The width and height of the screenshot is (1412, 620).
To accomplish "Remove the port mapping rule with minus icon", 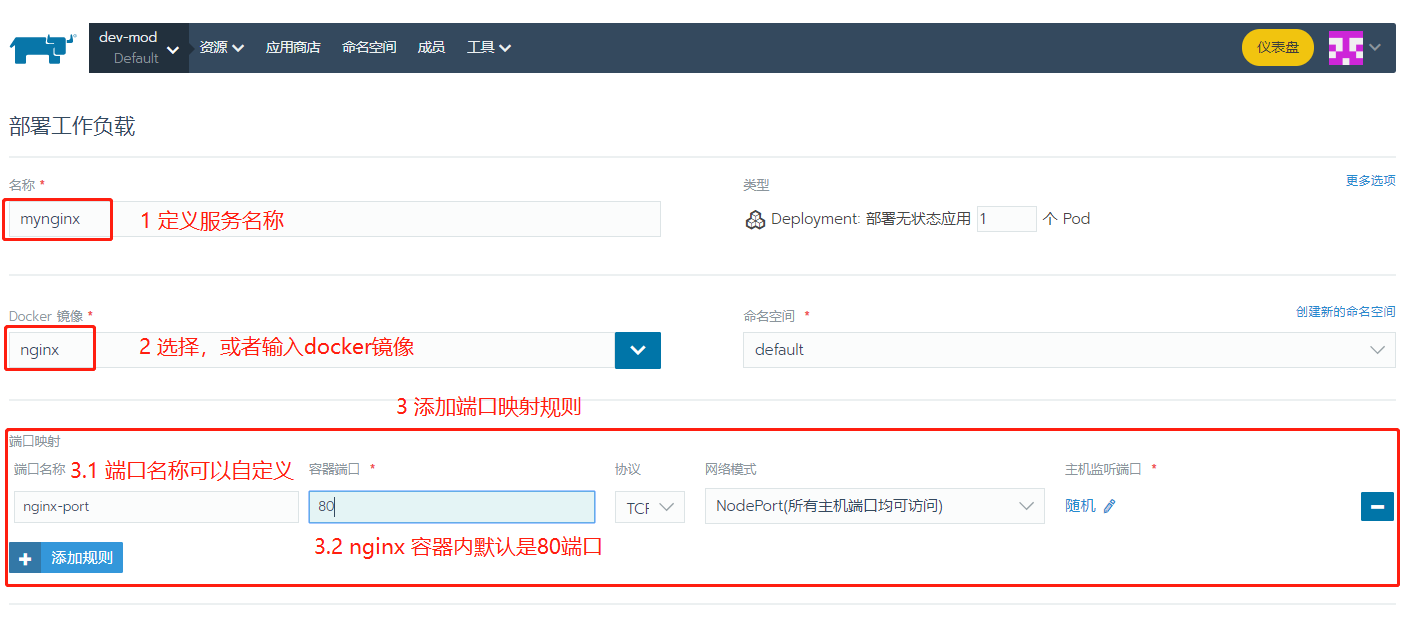I will click(1377, 506).
